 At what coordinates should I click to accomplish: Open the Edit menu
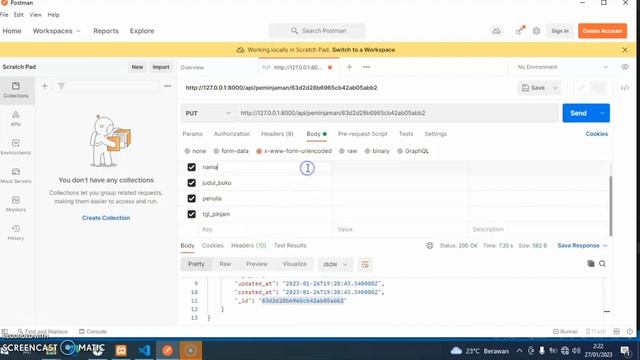pyautogui.click(x=19, y=15)
